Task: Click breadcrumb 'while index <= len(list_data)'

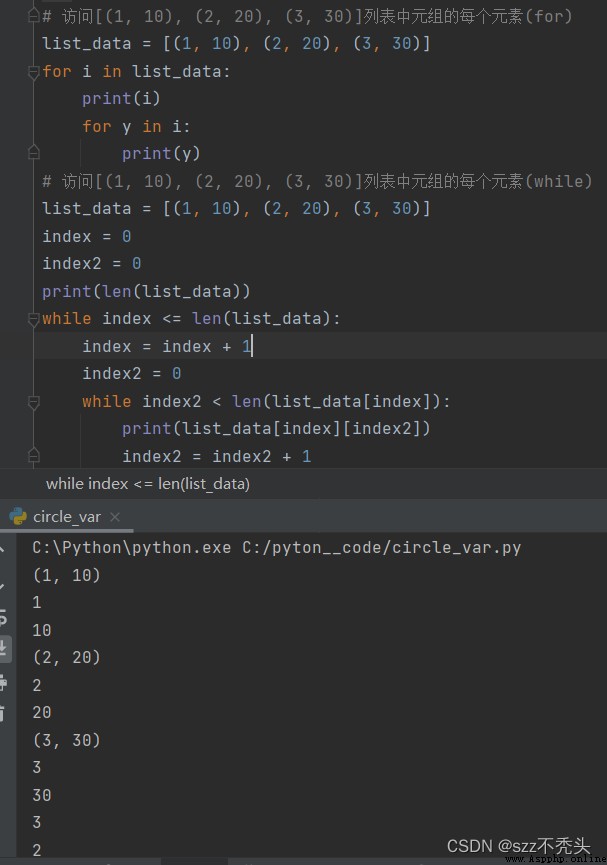Action: (148, 484)
